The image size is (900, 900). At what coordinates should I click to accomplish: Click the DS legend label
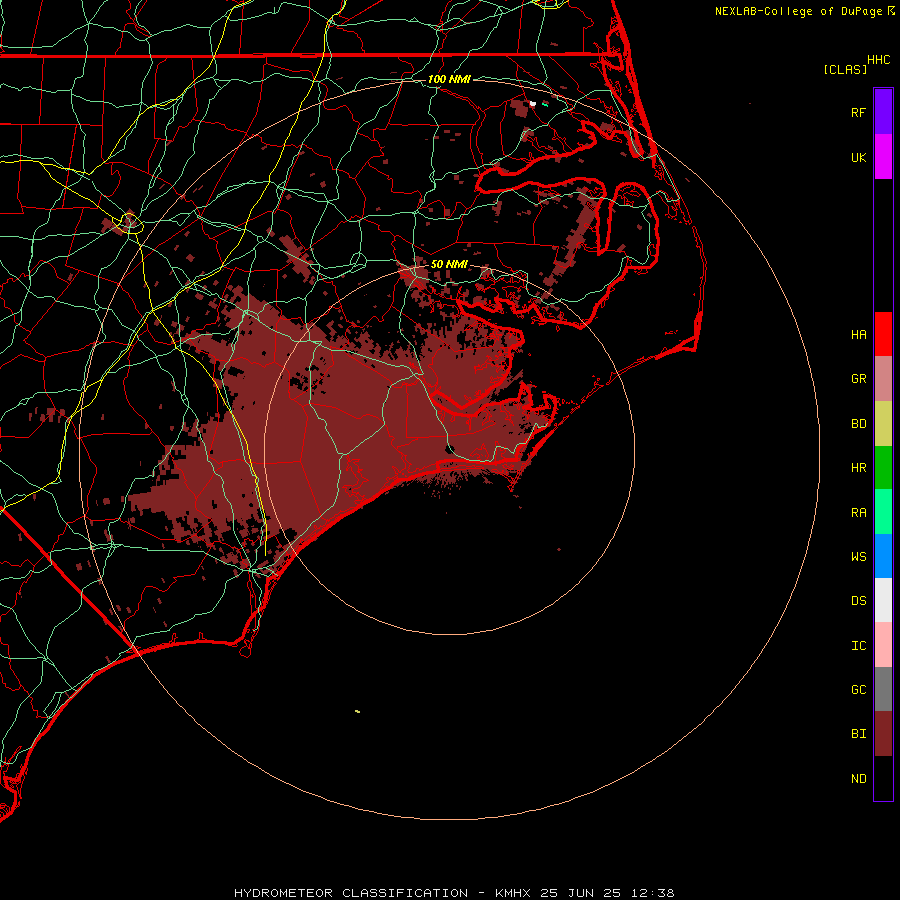click(858, 600)
